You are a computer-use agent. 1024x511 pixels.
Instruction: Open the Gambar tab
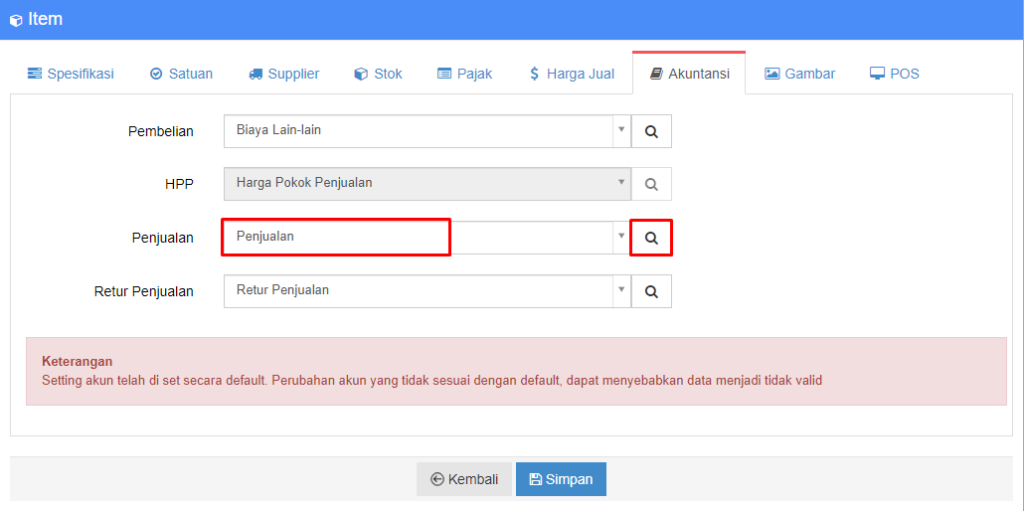pyautogui.click(x=800, y=73)
